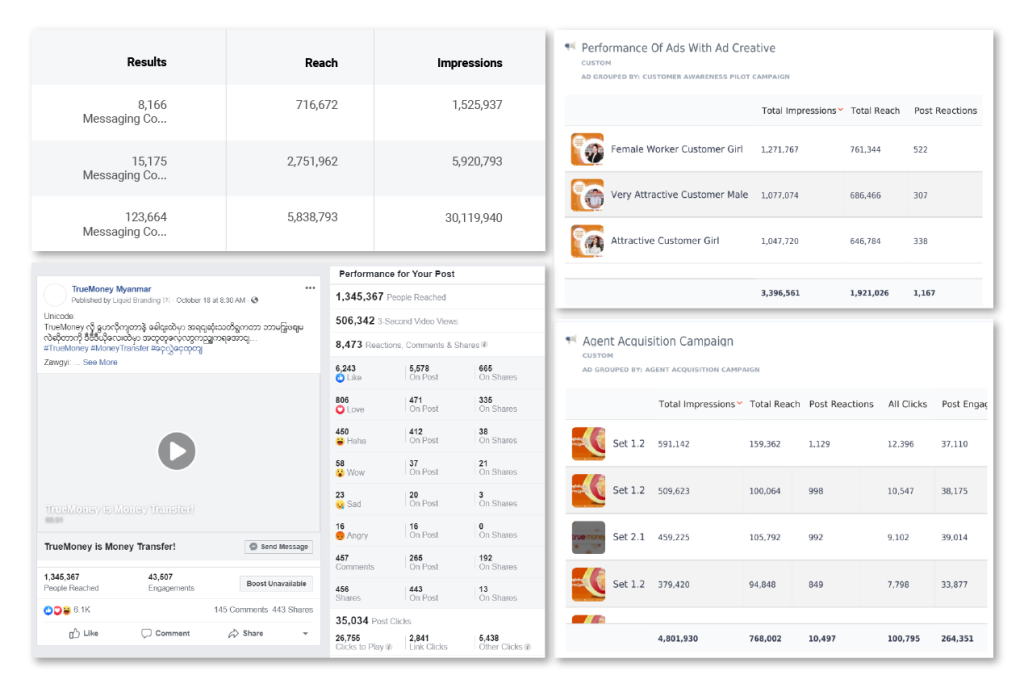Click the Comment speech bubble icon

point(147,633)
